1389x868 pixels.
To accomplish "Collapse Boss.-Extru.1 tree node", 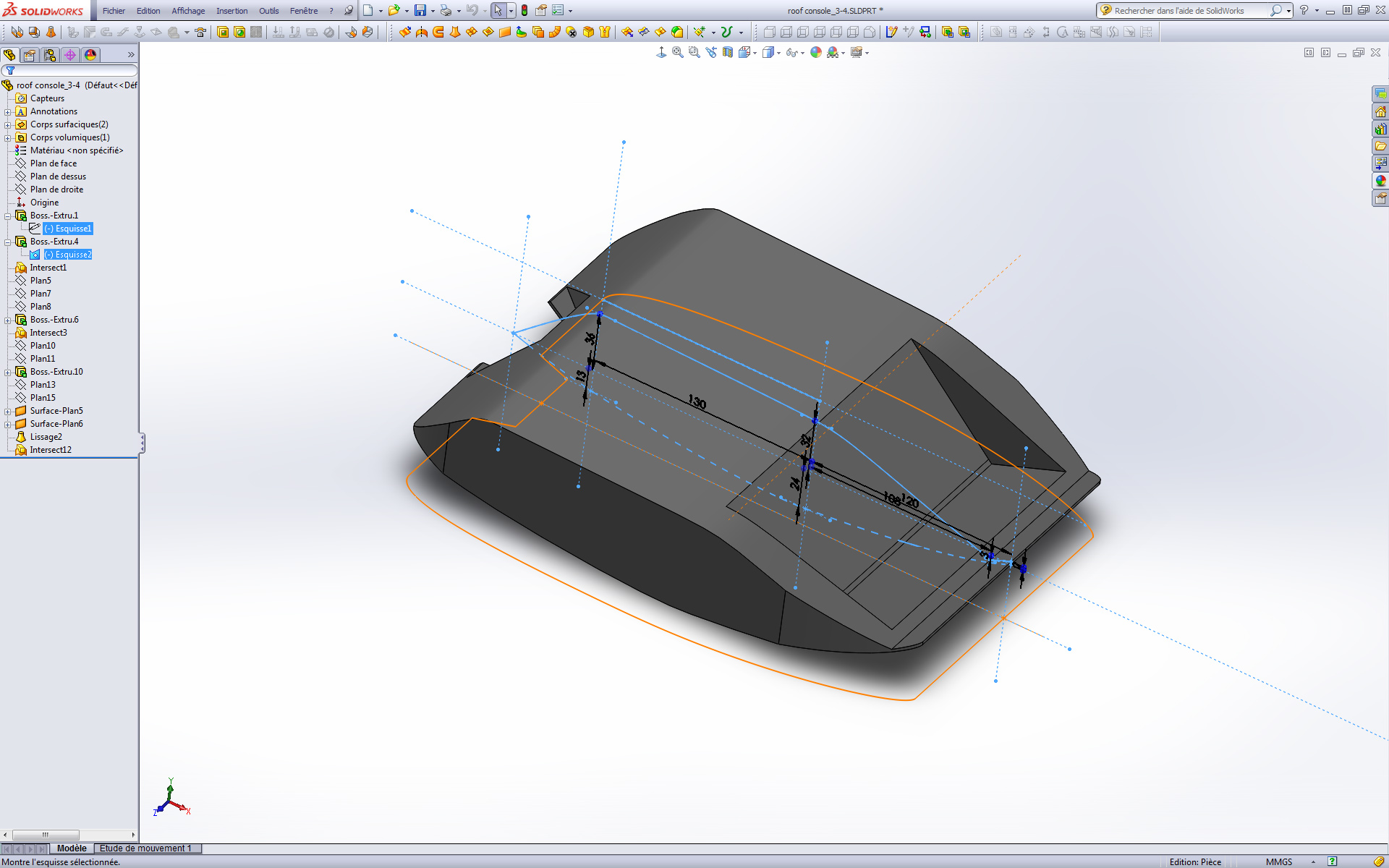I will pos(8,216).
